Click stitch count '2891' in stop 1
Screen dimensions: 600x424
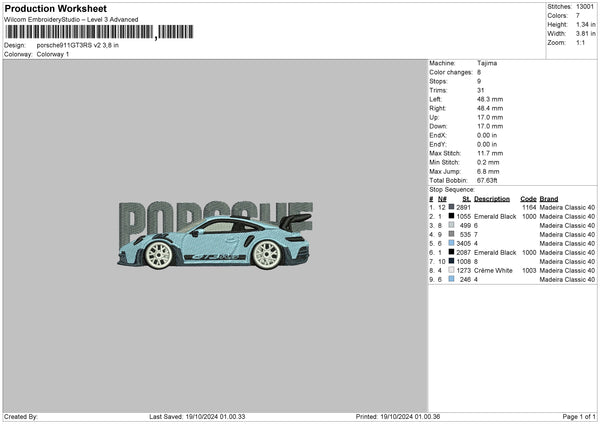tap(463, 207)
